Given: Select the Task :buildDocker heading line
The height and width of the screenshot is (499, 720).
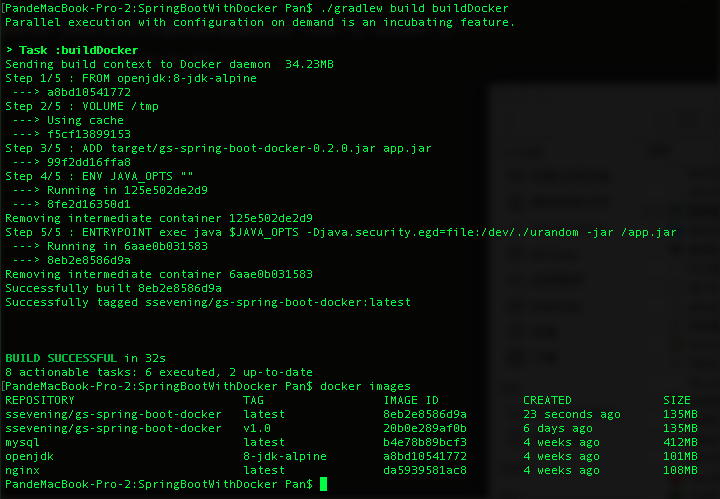Looking at the screenshot, I should click(72, 50).
